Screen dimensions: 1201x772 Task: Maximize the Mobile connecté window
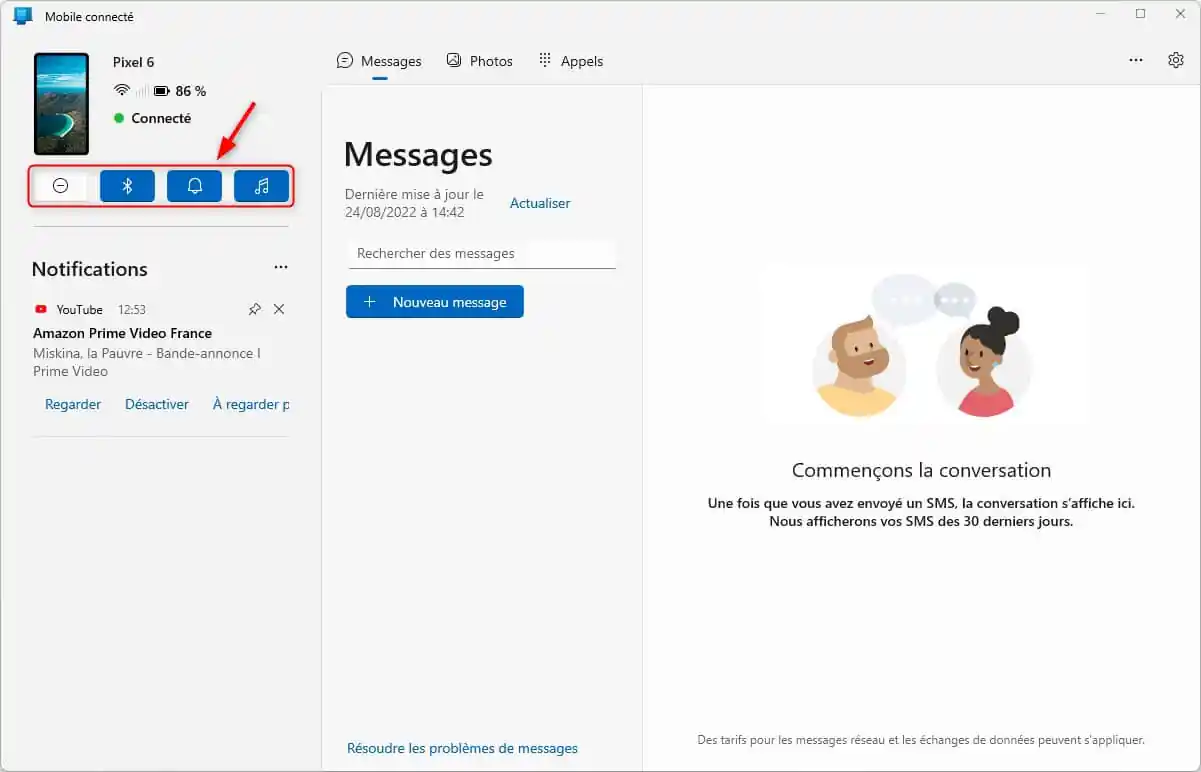1140,14
